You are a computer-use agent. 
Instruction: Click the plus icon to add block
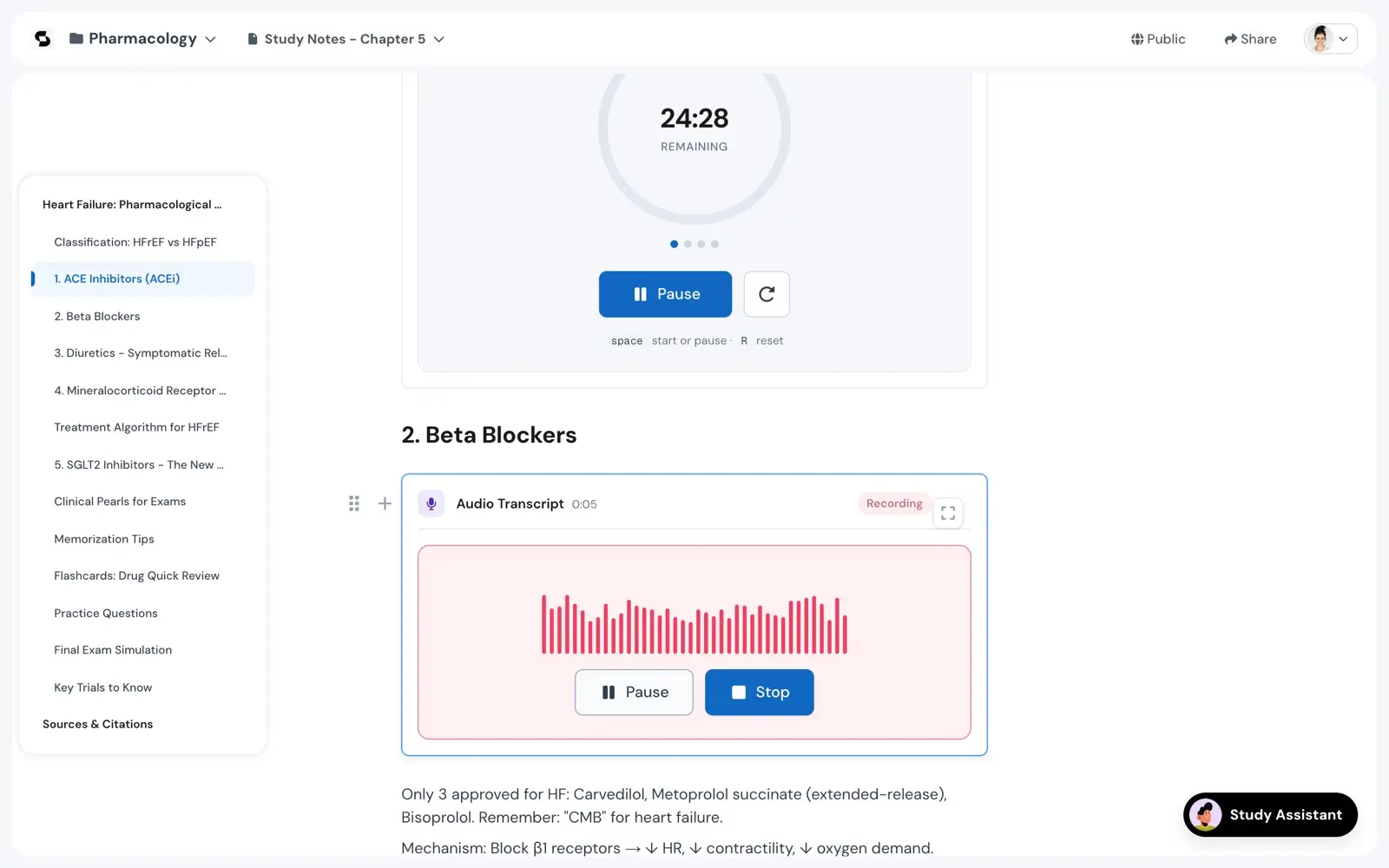(385, 503)
